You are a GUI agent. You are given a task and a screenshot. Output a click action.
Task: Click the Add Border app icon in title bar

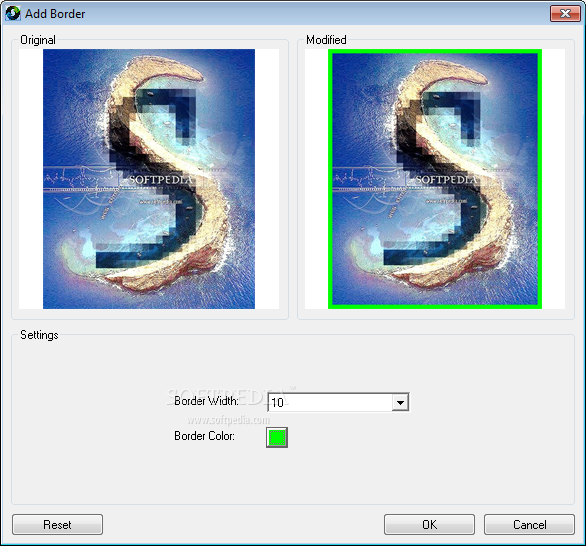point(13,13)
